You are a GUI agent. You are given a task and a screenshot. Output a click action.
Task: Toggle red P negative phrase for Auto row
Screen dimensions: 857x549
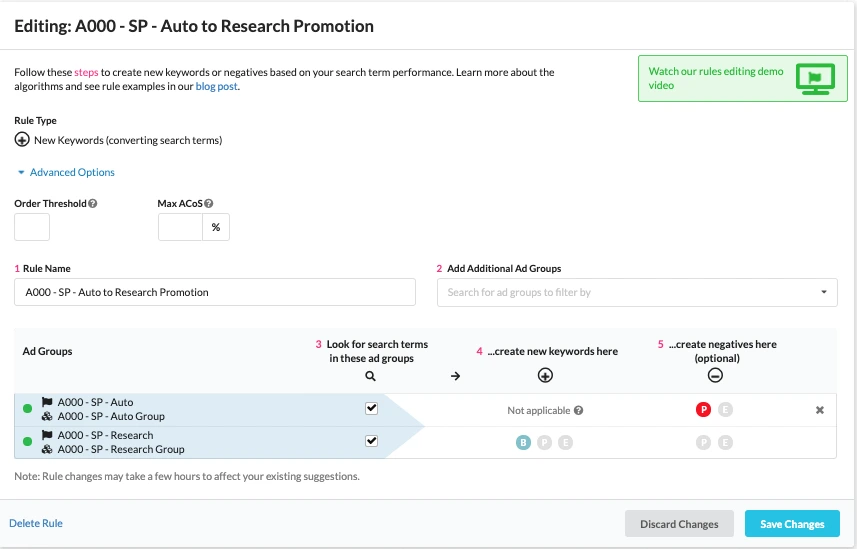pos(703,409)
